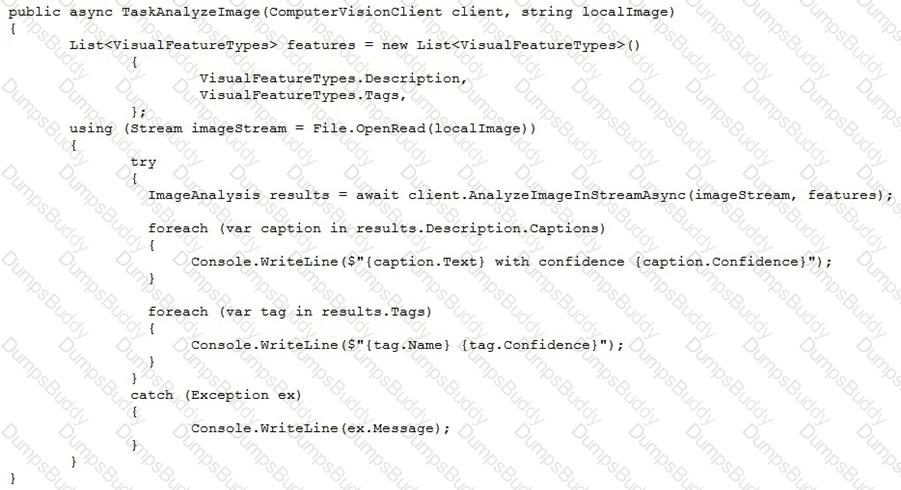Click the try keyword
Viewport: 901px width, 490px height.
143,163
